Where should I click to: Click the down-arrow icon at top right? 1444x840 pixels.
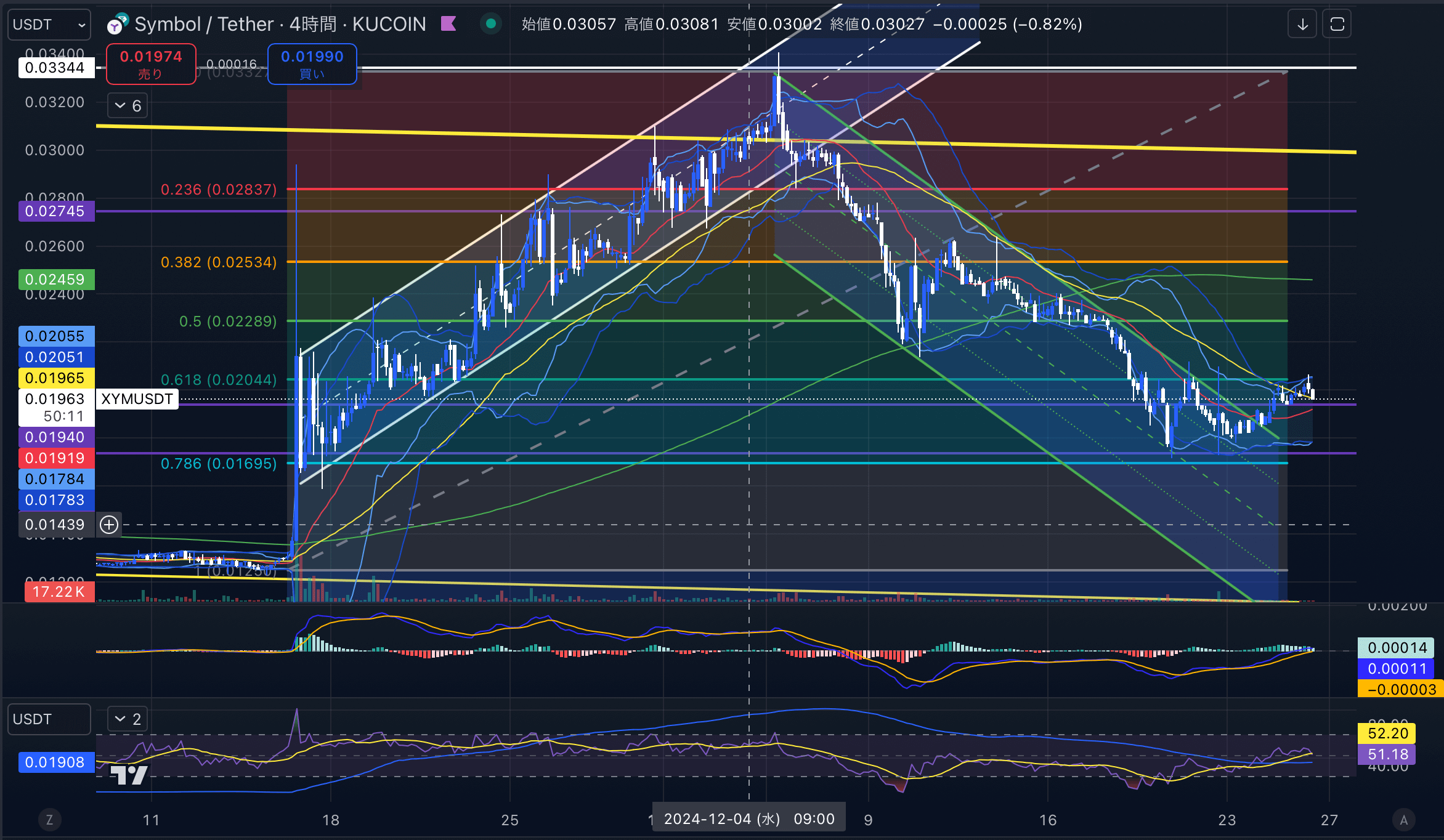click(1302, 25)
